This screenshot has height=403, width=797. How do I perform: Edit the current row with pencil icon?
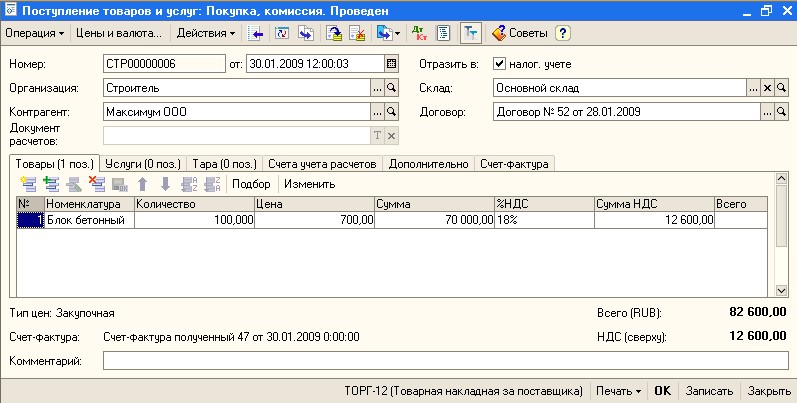click(74, 184)
